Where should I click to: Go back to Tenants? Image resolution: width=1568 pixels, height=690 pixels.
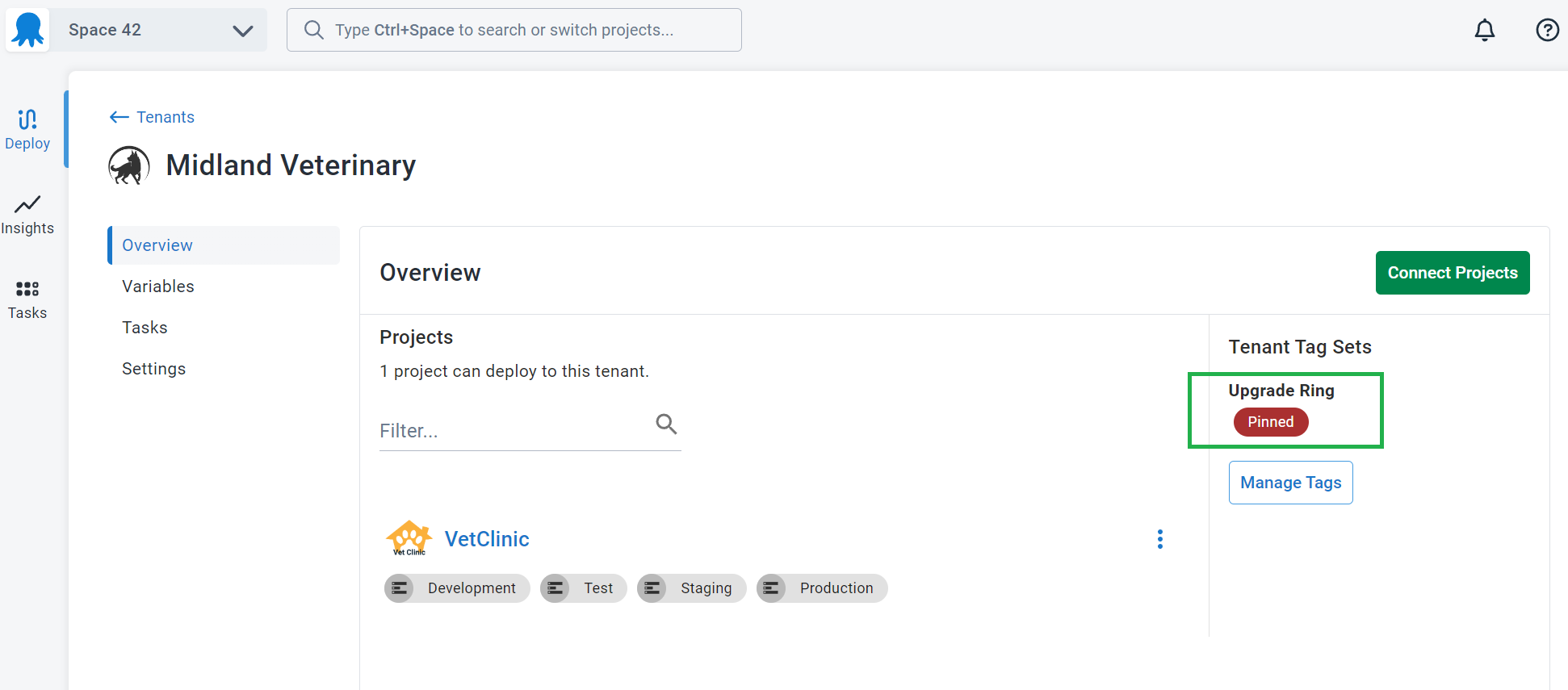click(x=152, y=117)
